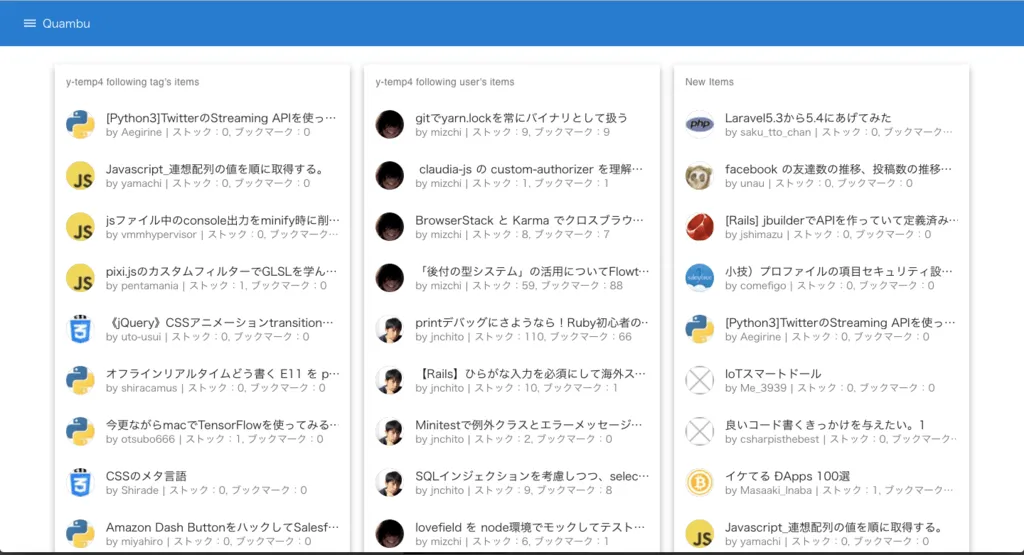Open 良いコード書くきっかけ article

(x=824, y=425)
